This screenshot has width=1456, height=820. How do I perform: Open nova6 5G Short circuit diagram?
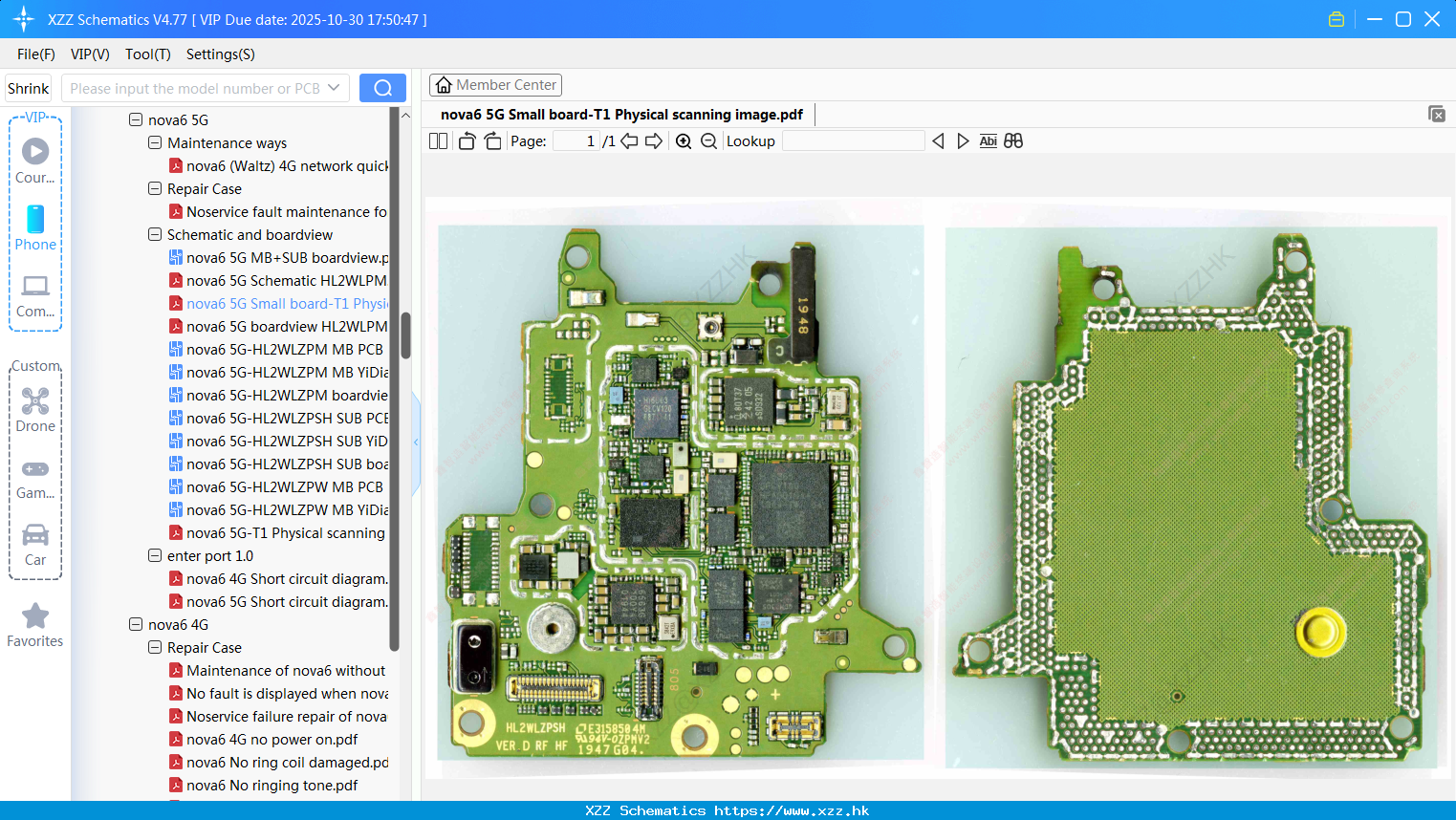click(x=279, y=601)
